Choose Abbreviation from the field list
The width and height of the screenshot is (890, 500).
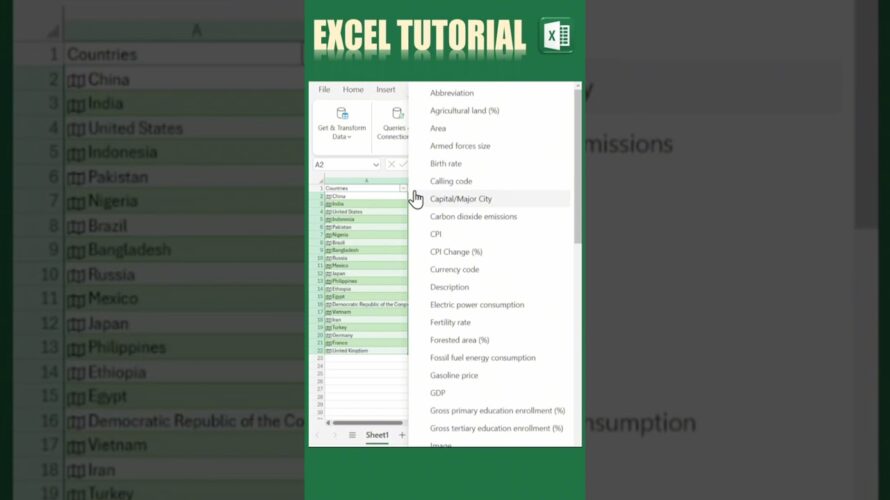coord(452,93)
